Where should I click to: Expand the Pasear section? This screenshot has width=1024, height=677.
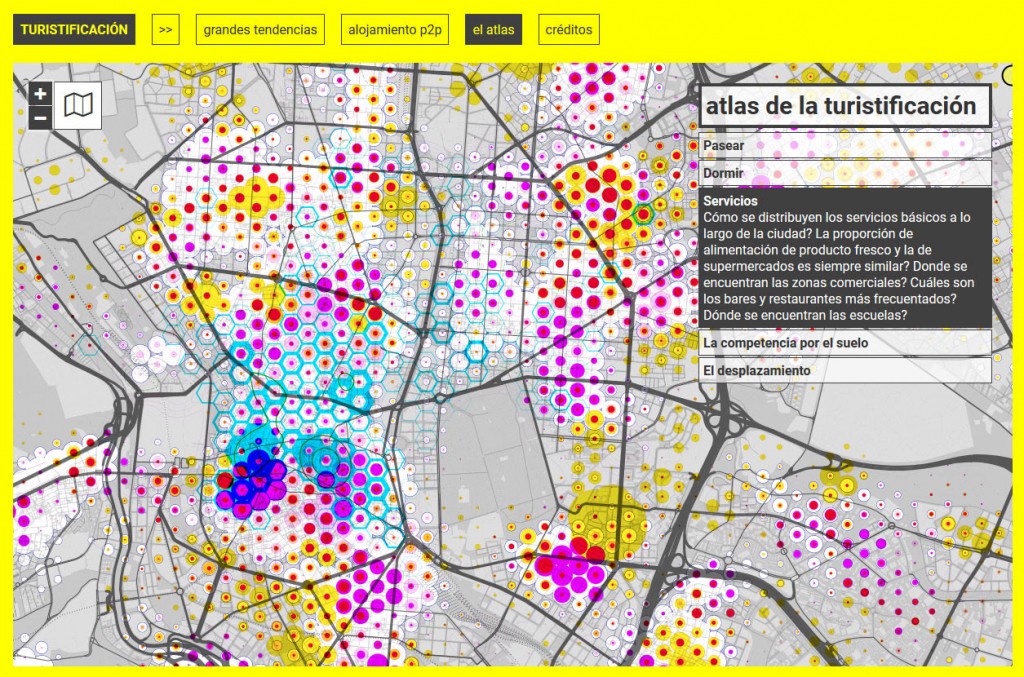click(845, 146)
